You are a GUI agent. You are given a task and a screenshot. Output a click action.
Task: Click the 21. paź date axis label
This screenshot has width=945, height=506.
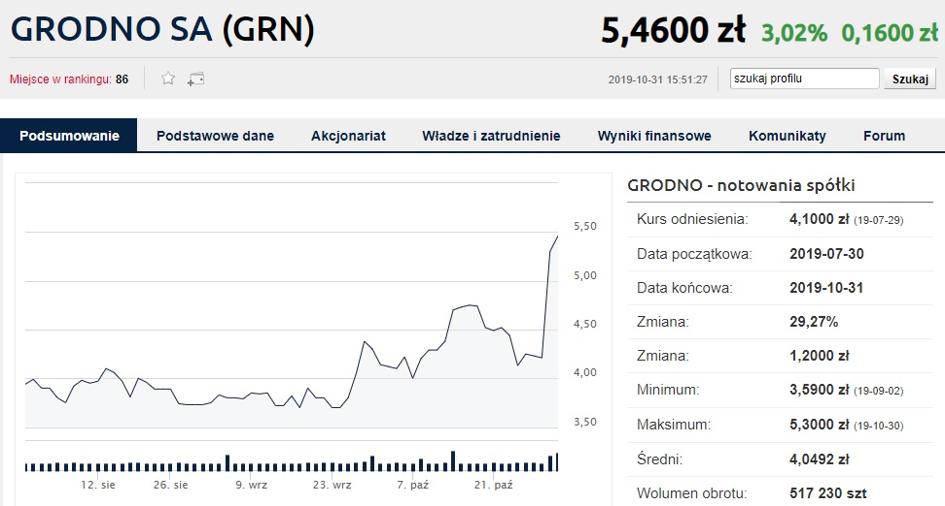pyautogui.click(x=493, y=485)
